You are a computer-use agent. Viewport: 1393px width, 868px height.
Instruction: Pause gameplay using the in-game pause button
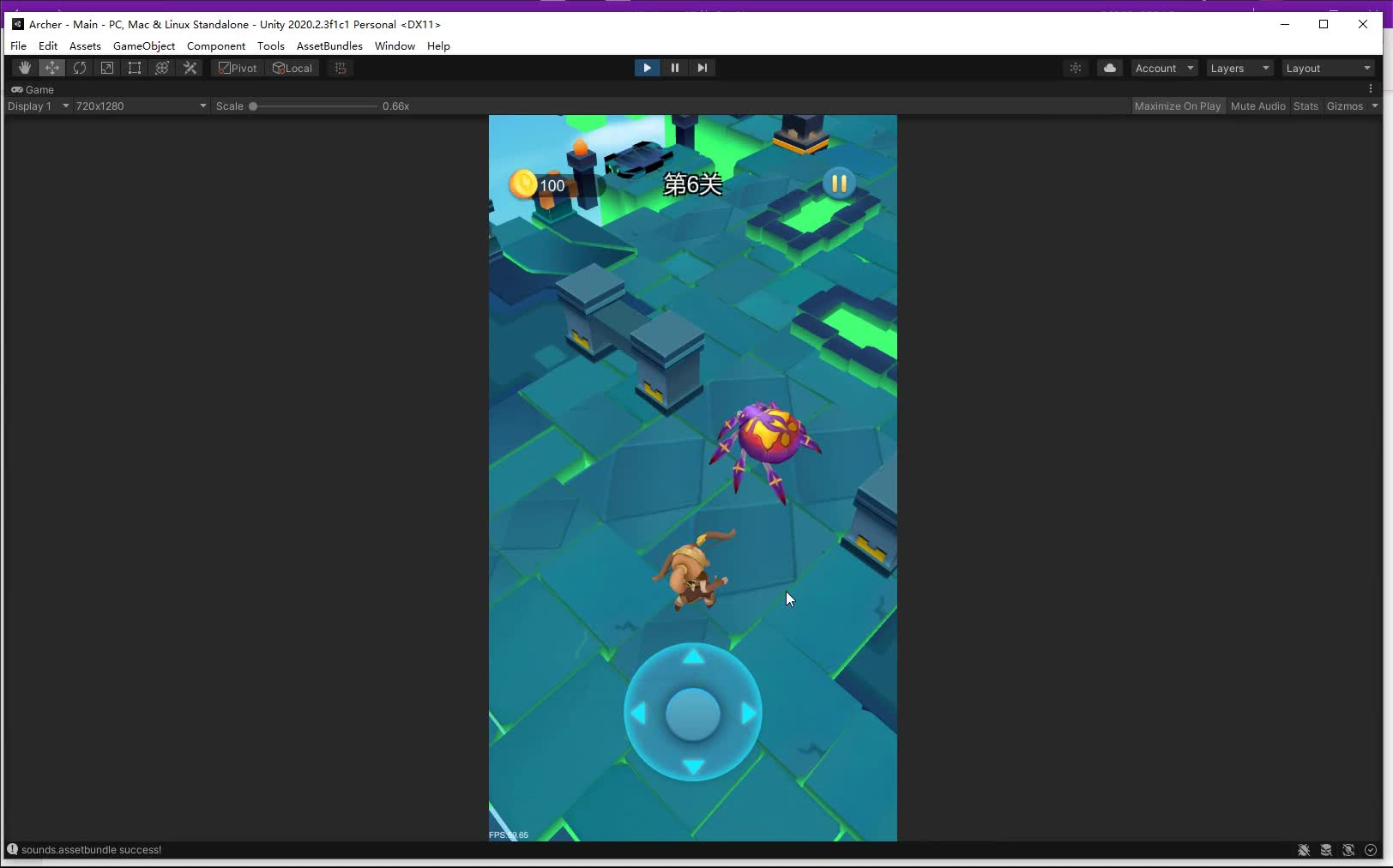tap(838, 183)
